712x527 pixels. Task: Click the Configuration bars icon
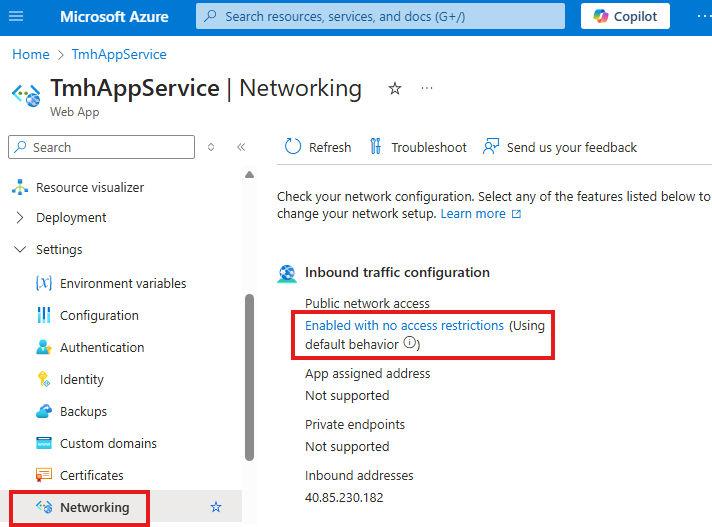(x=44, y=315)
